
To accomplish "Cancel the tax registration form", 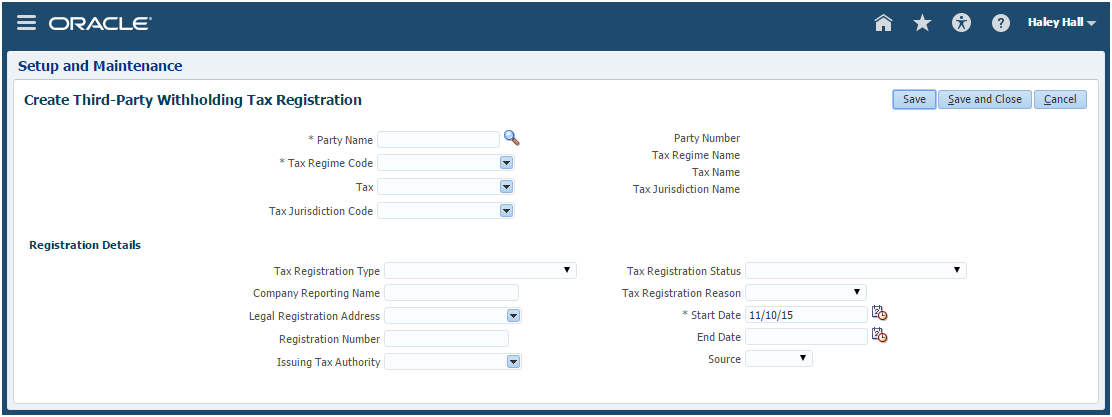I will tap(1060, 99).
